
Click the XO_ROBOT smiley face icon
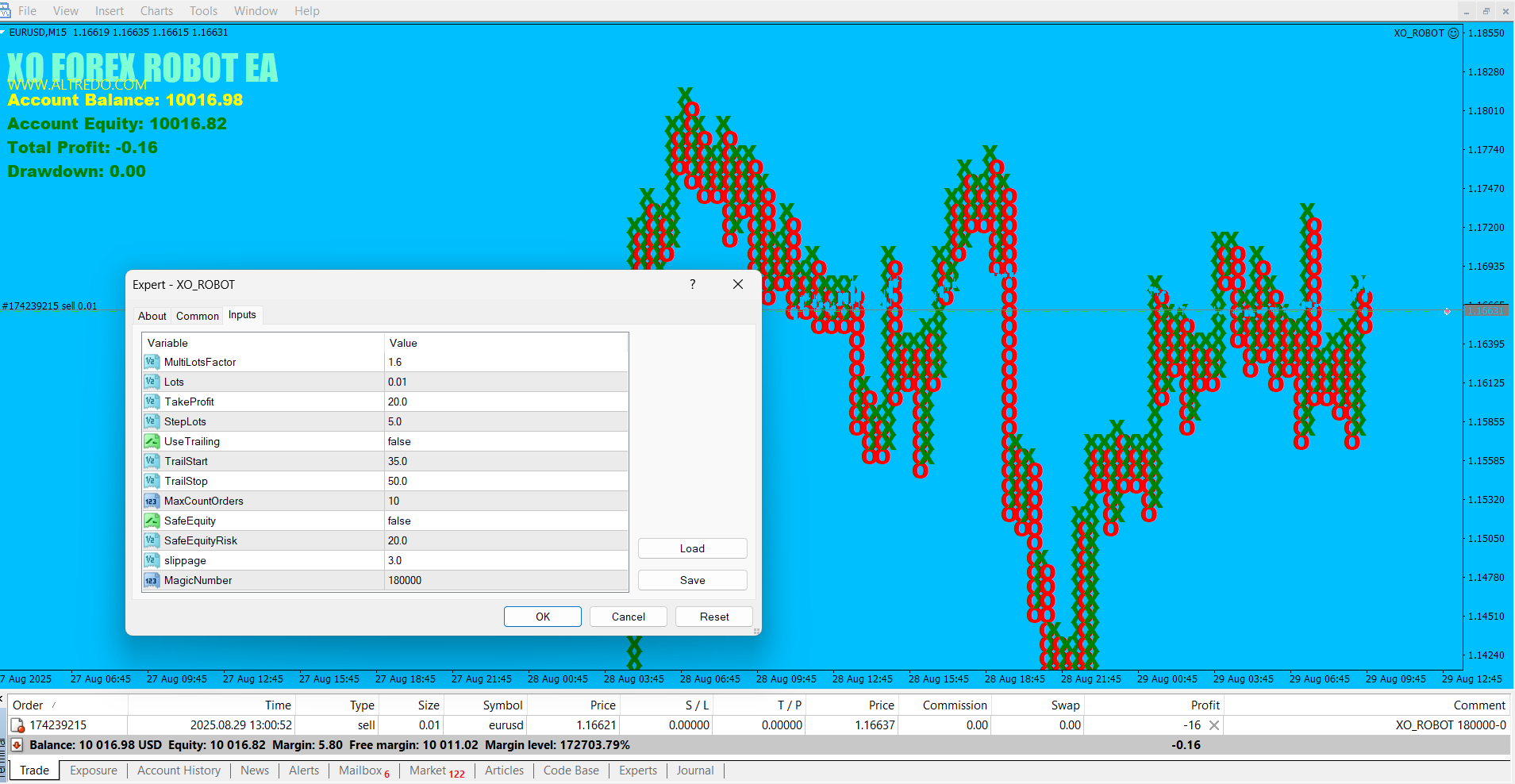click(1453, 33)
